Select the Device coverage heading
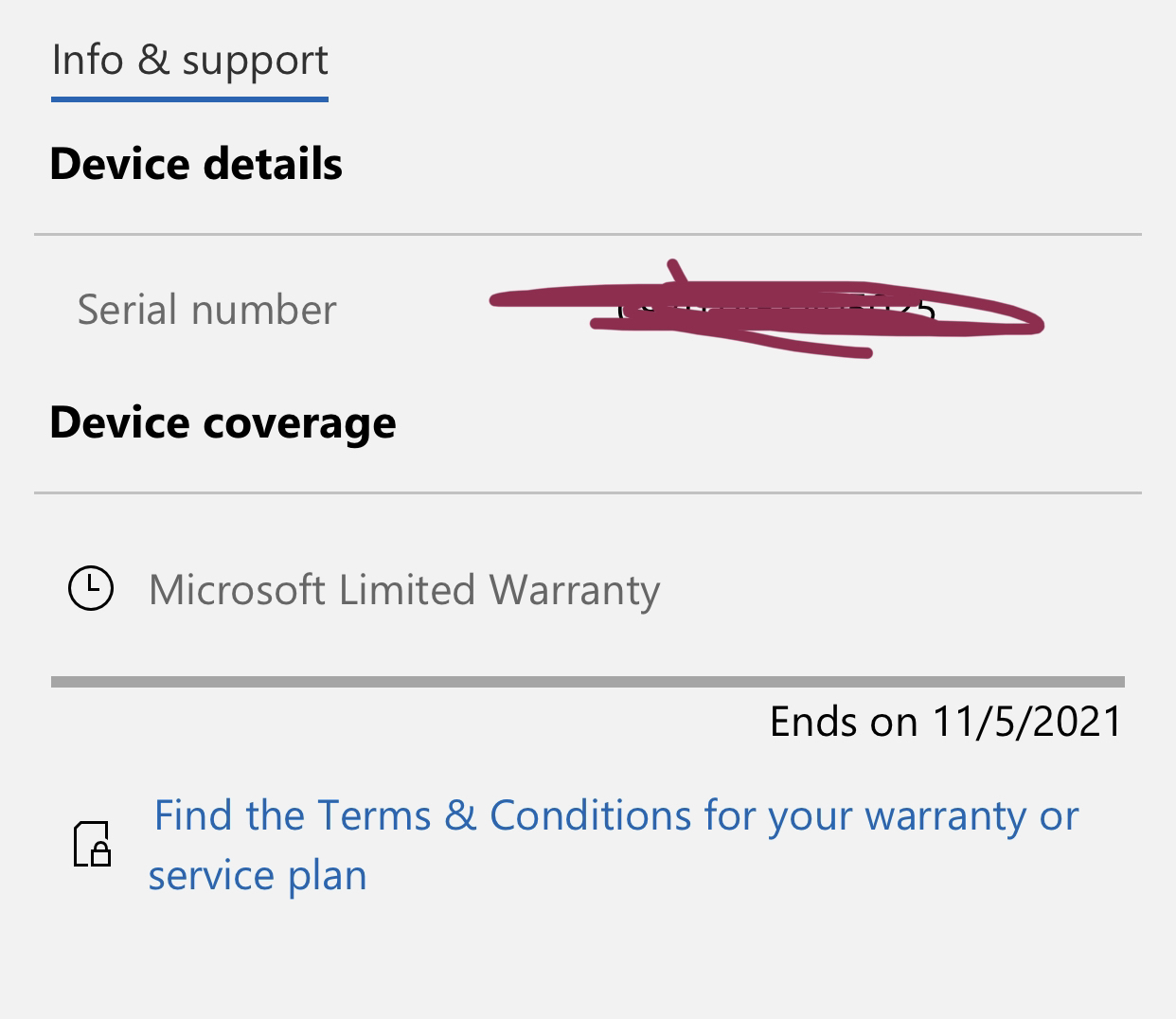The width and height of the screenshot is (1176, 1019). click(223, 422)
